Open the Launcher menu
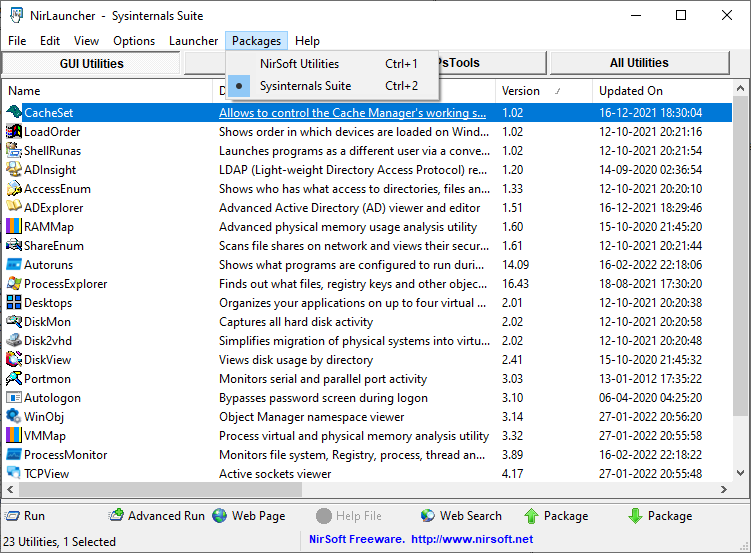751x553 pixels. [193, 41]
